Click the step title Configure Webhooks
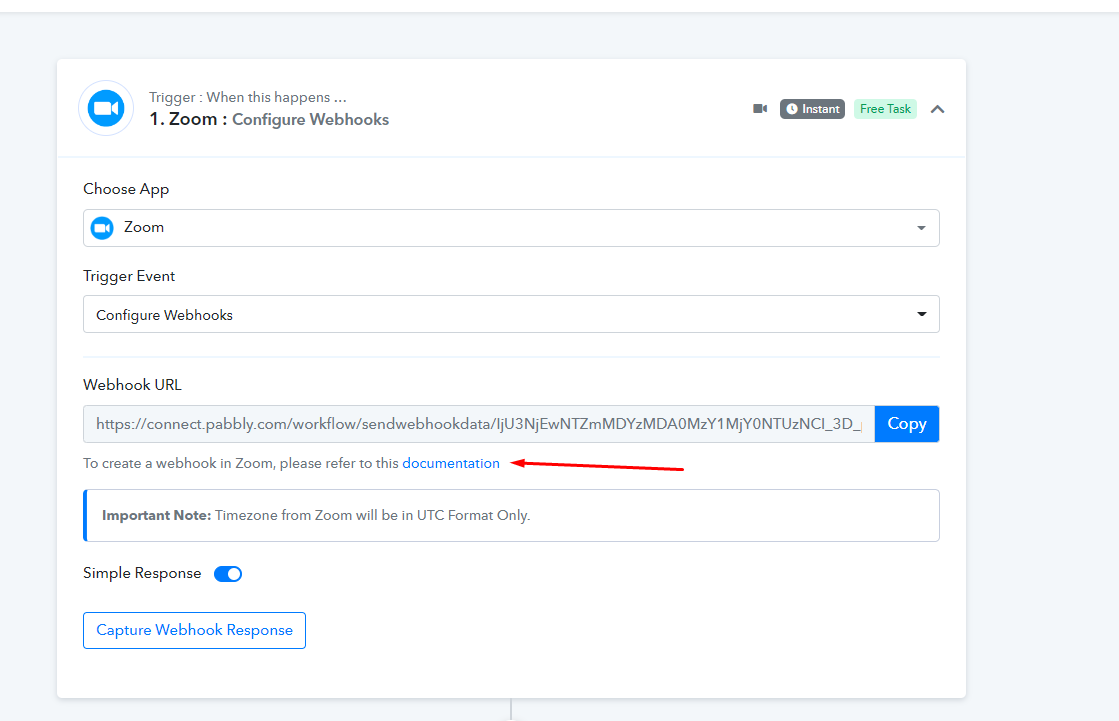The width and height of the screenshot is (1119, 721). tap(310, 119)
